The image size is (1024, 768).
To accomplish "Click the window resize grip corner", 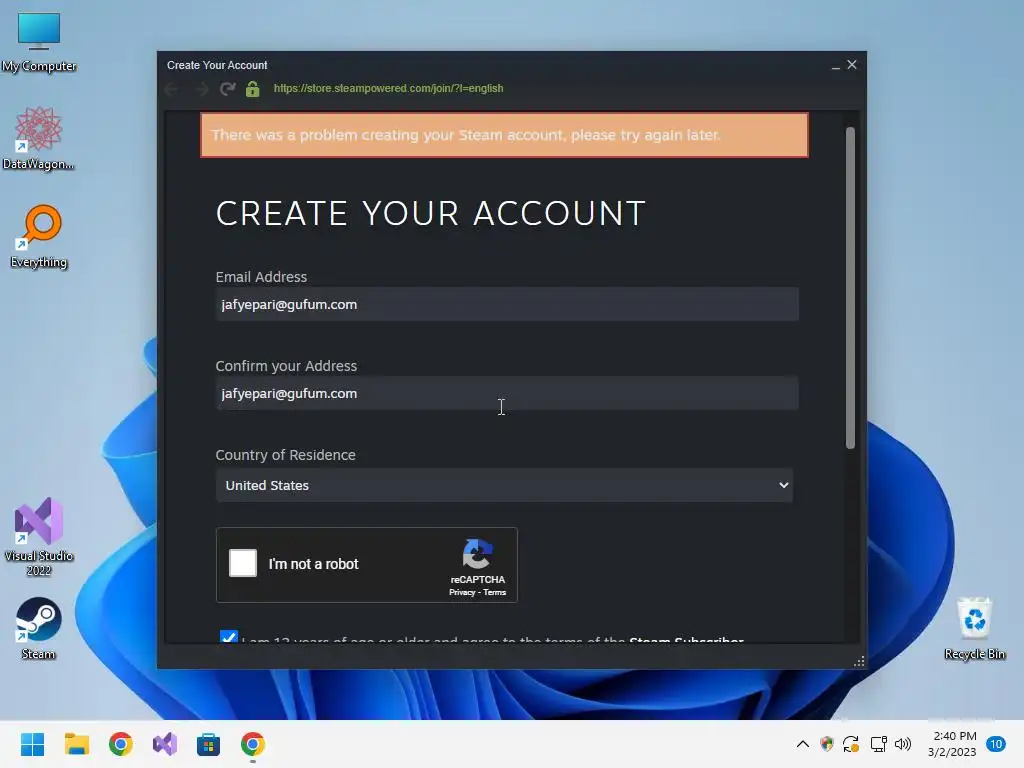I will click(859, 662).
